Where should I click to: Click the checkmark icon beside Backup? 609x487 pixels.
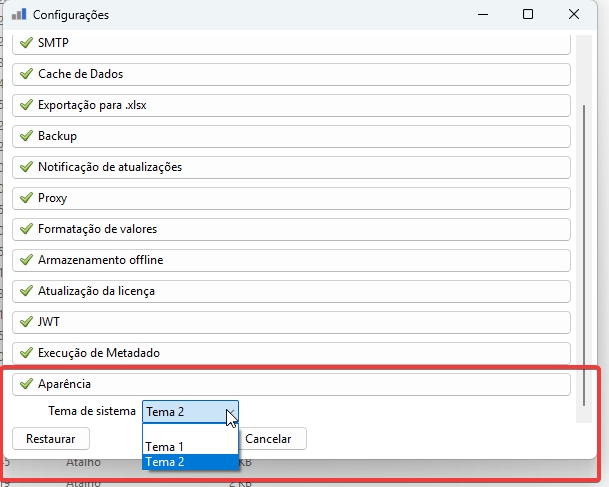26,136
